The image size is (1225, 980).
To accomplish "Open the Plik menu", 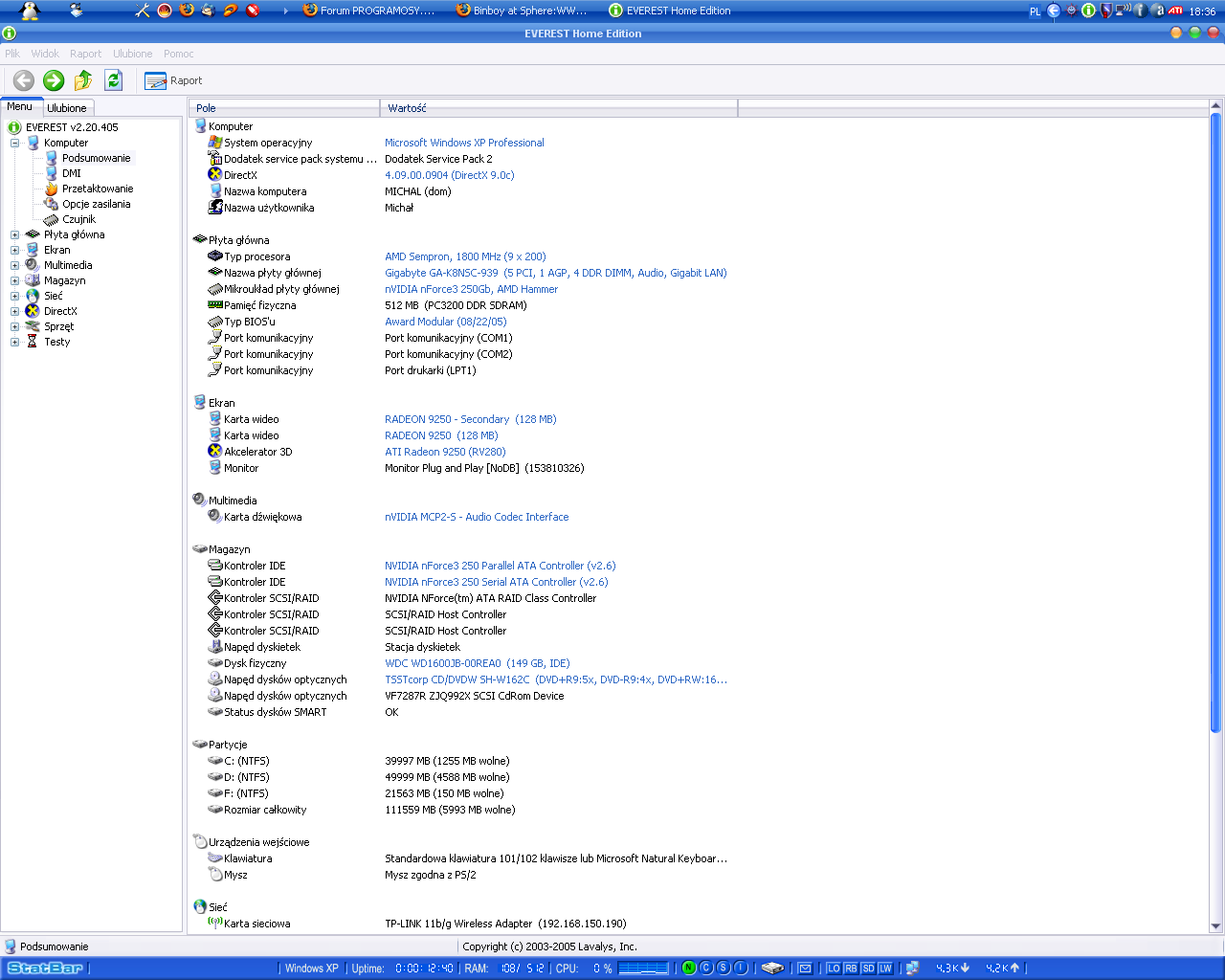I will (x=12, y=54).
